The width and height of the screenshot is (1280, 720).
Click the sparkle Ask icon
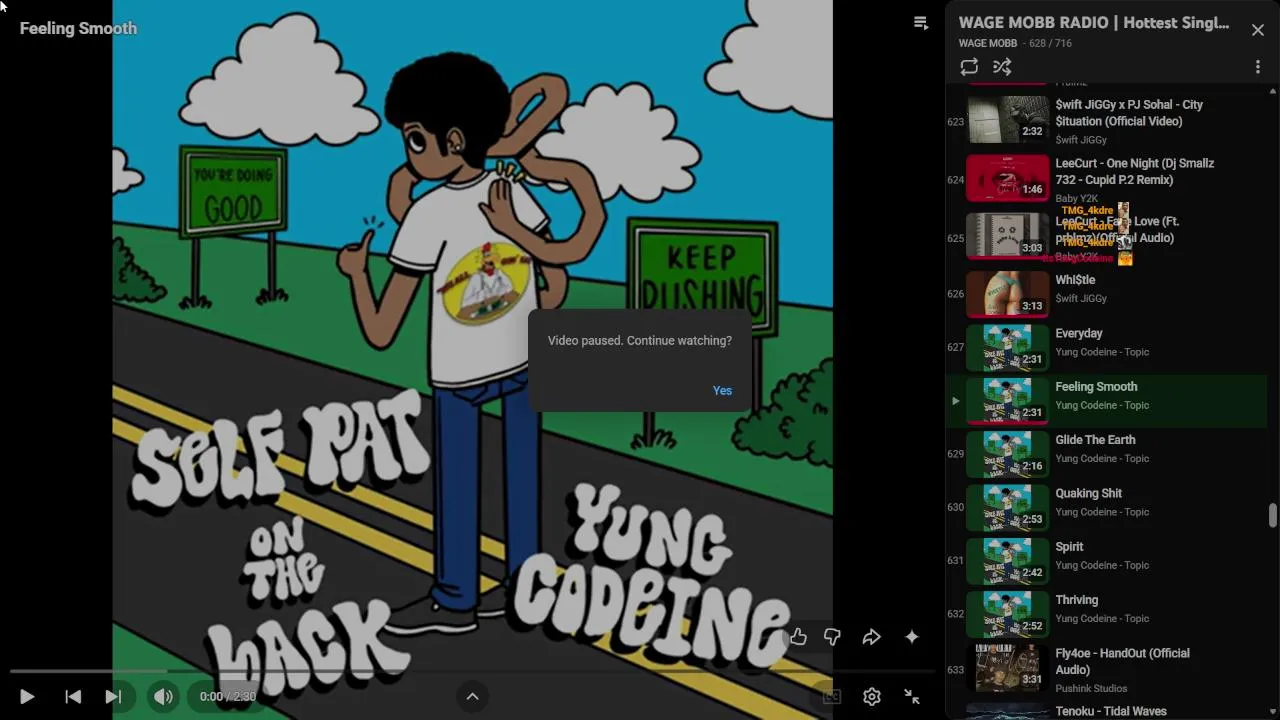click(x=912, y=637)
